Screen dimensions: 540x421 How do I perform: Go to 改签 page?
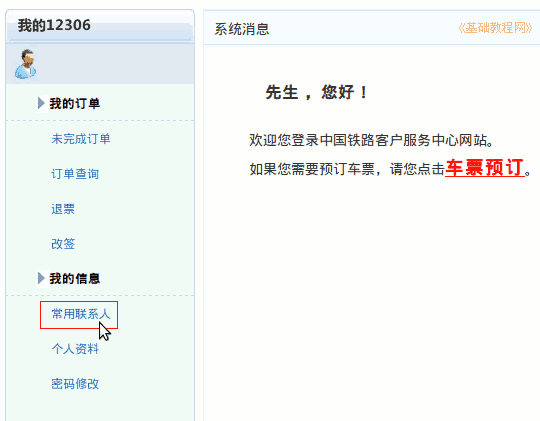coord(63,244)
